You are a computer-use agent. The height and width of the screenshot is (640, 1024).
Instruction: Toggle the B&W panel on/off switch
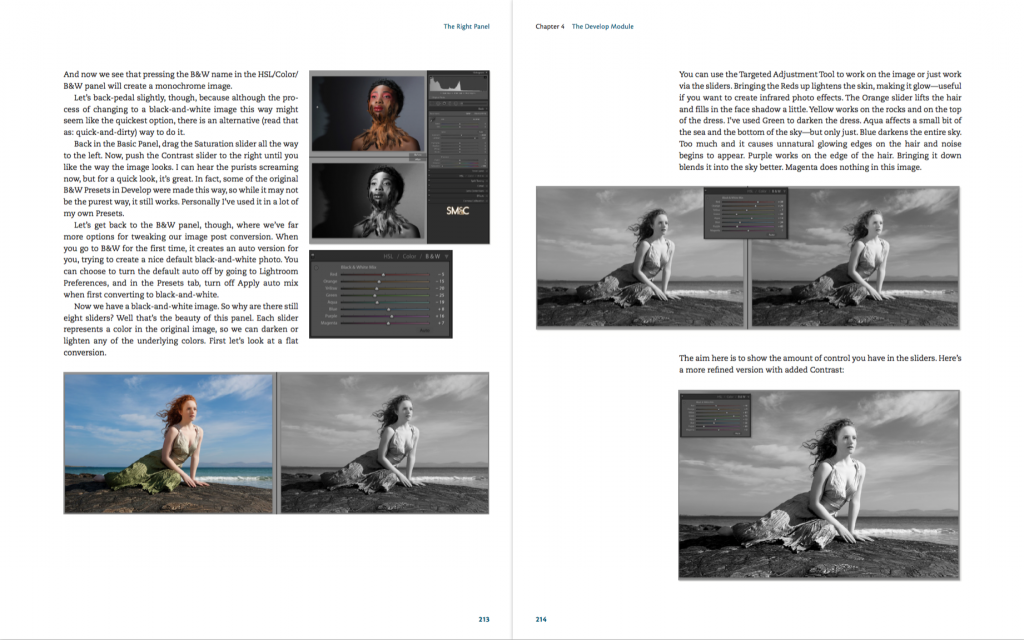point(429,175)
